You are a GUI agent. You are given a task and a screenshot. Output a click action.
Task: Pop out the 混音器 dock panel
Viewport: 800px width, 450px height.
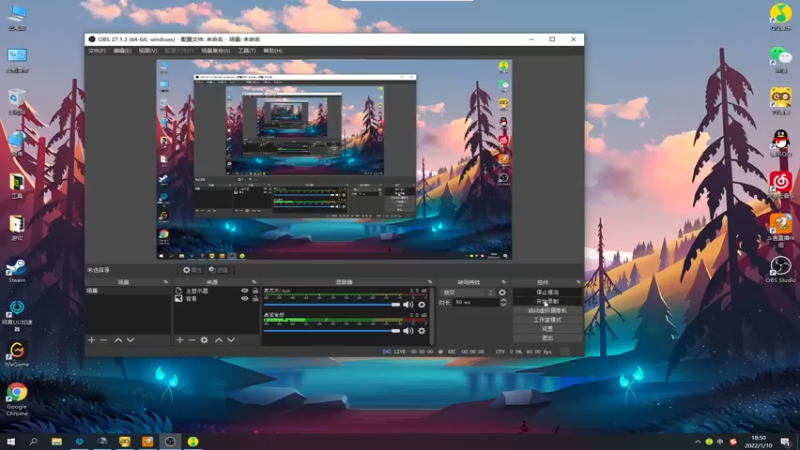[430, 282]
